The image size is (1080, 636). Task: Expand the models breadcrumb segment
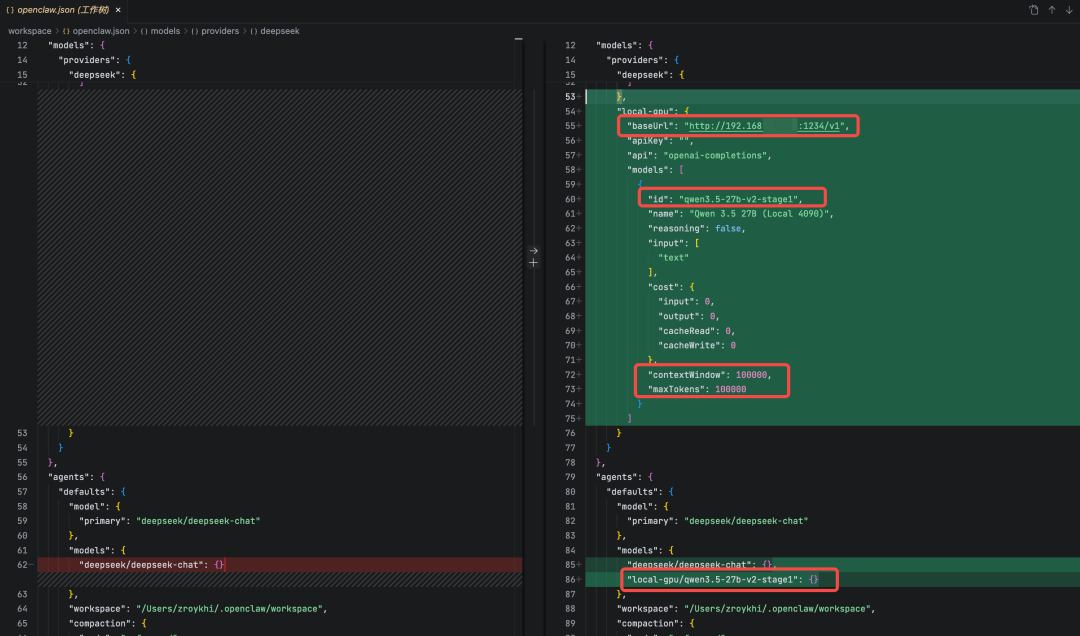165,31
